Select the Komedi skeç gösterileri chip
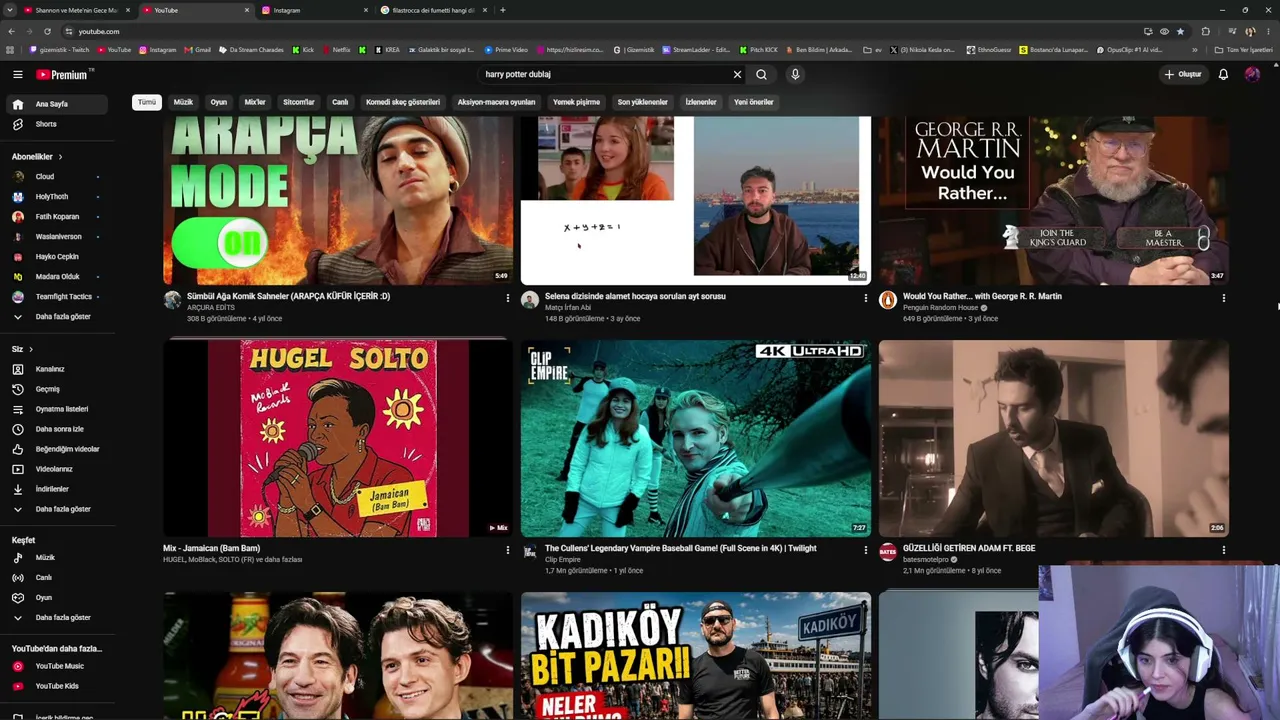Image resolution: width=1280 pixels, height=720 pixels. pyautogui.click(x=403, y=102)
